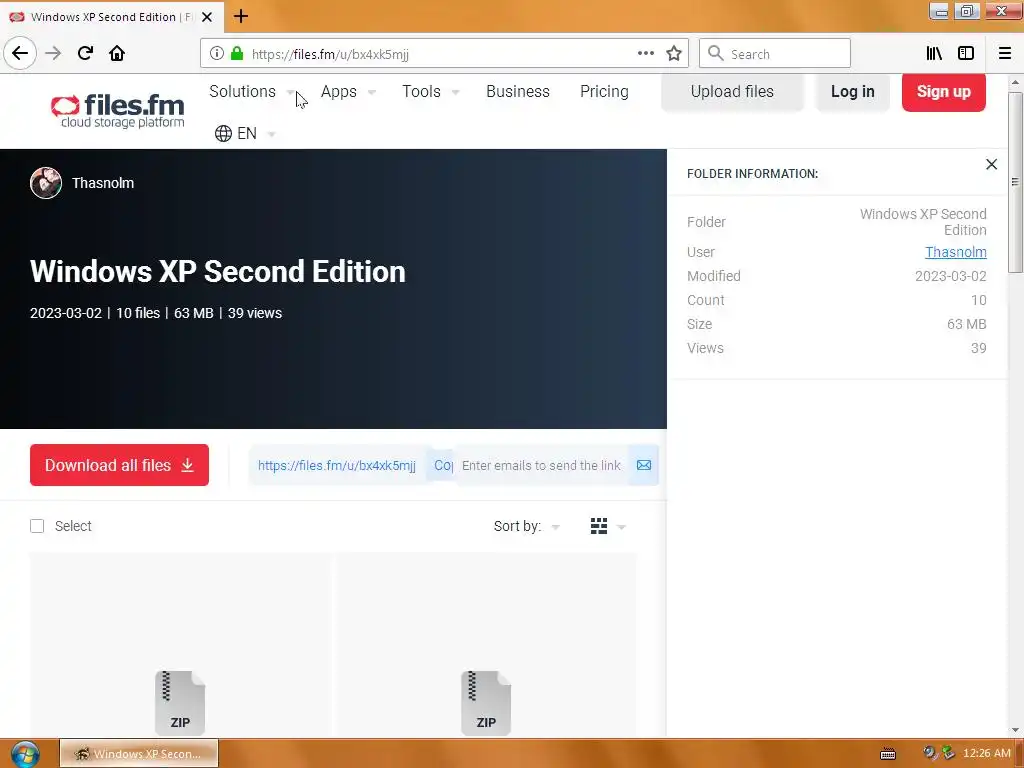Click the shared link URL field
Screen dimensions: 1024x768
(337, 465)
